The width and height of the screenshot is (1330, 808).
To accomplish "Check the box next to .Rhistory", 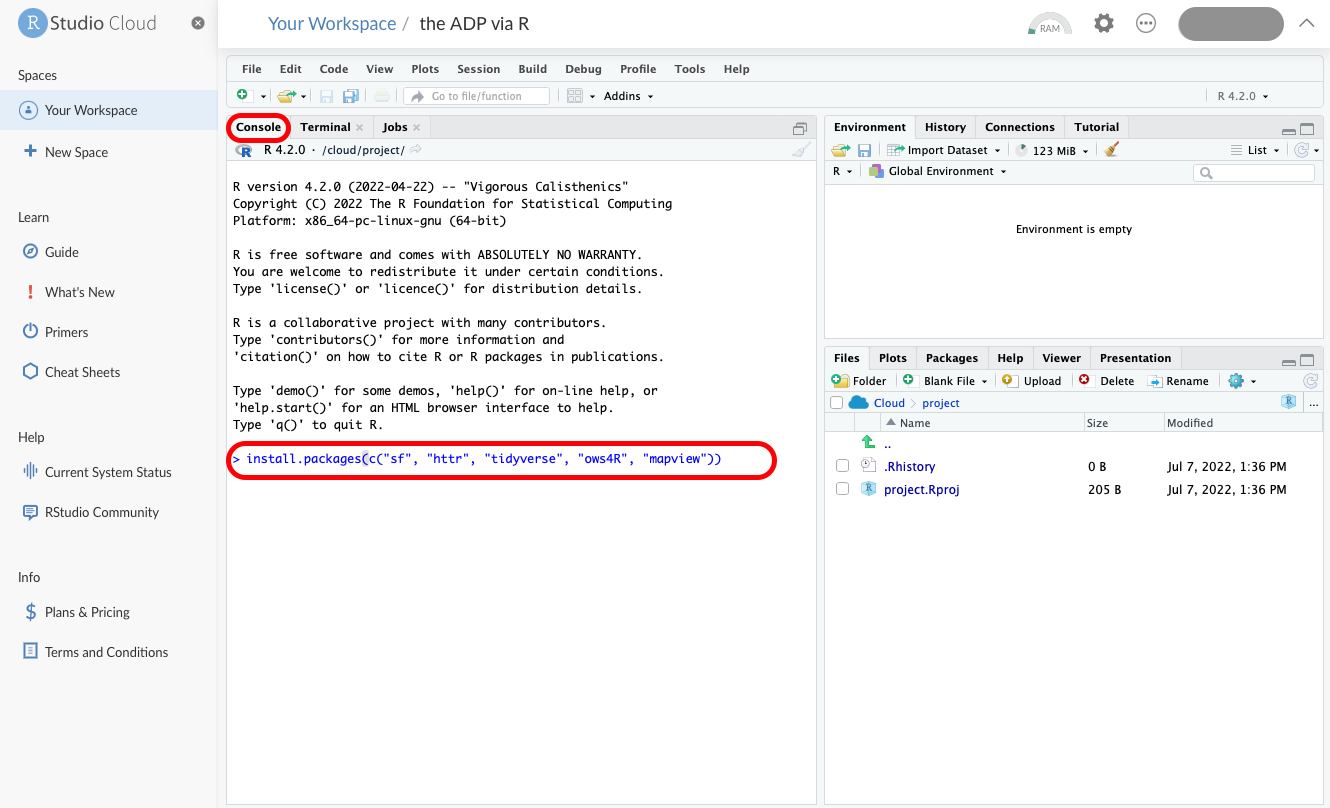I will point(842,466).
